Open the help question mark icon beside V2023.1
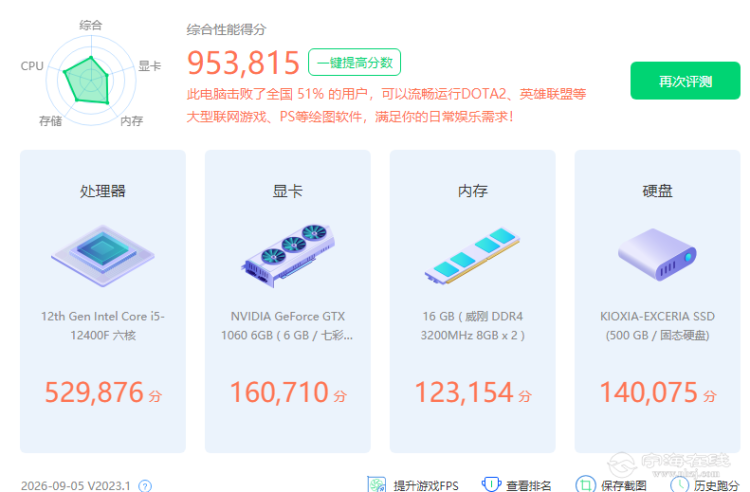This screenshot has width=750, height=492. [145, 486]
